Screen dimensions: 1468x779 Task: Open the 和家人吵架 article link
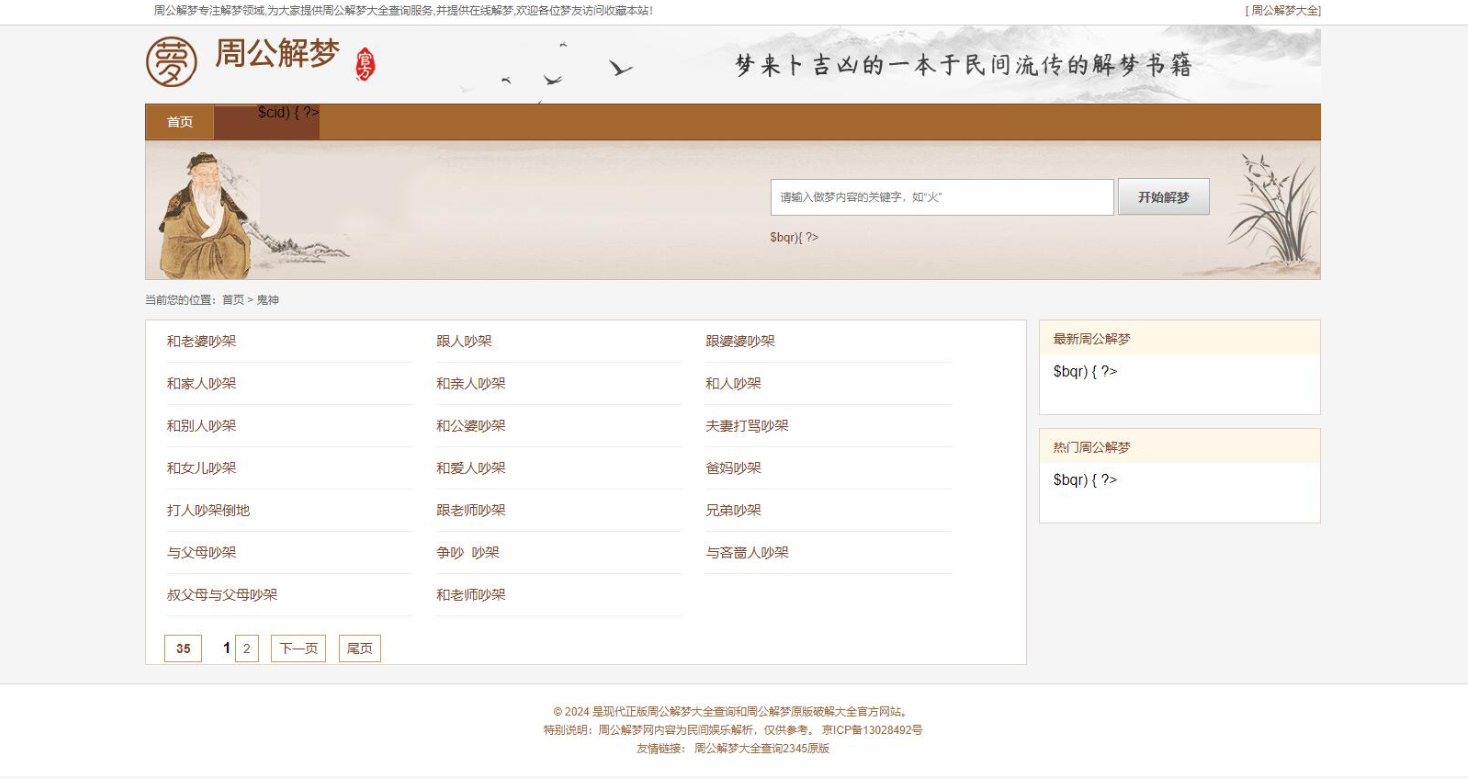coord(202,383)
